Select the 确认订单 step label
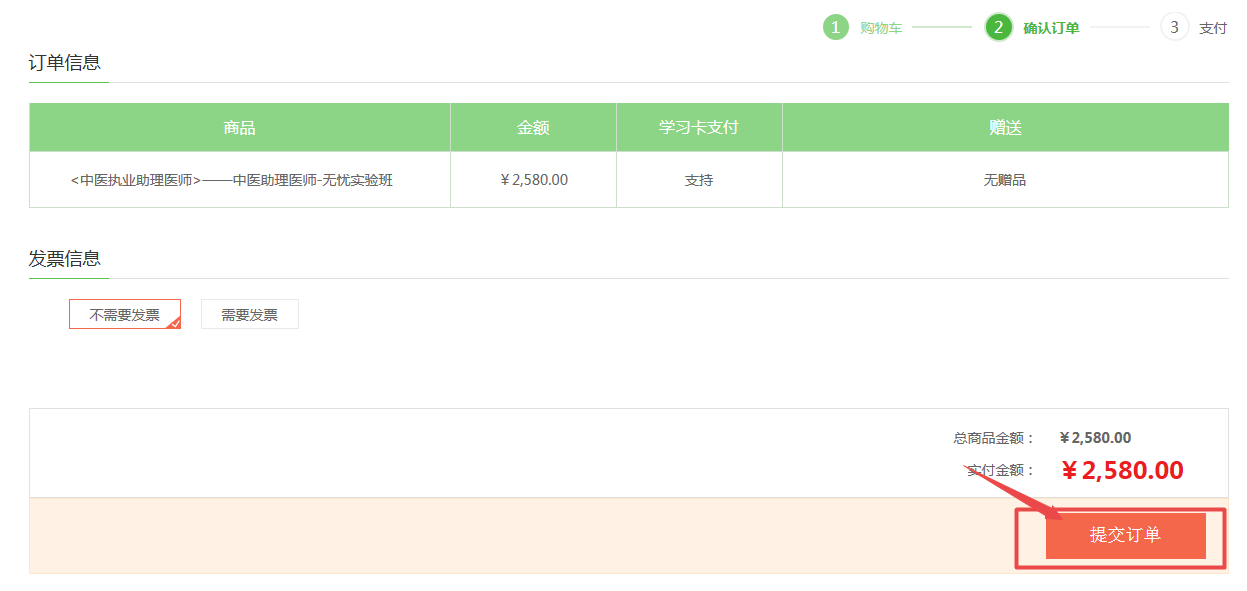The height and width of the screenshot is (591, 1247). (x=1051, y=28)
